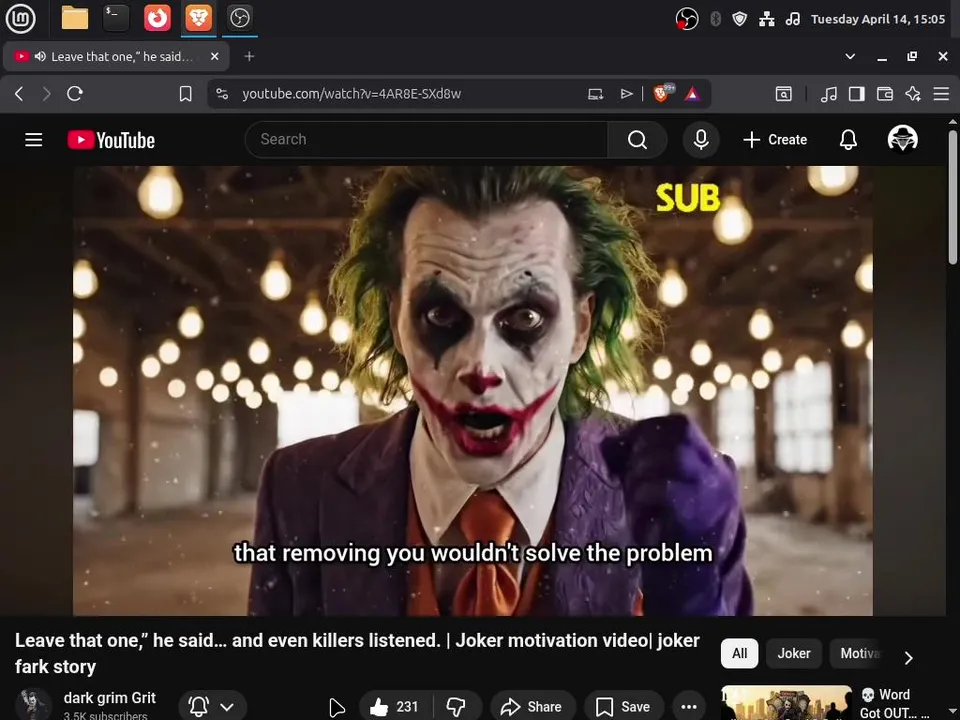The height and width of the screenshot is (720, 960).
Task: Toggle the browser sidebar panel
Action: click(x=857, y=94)
